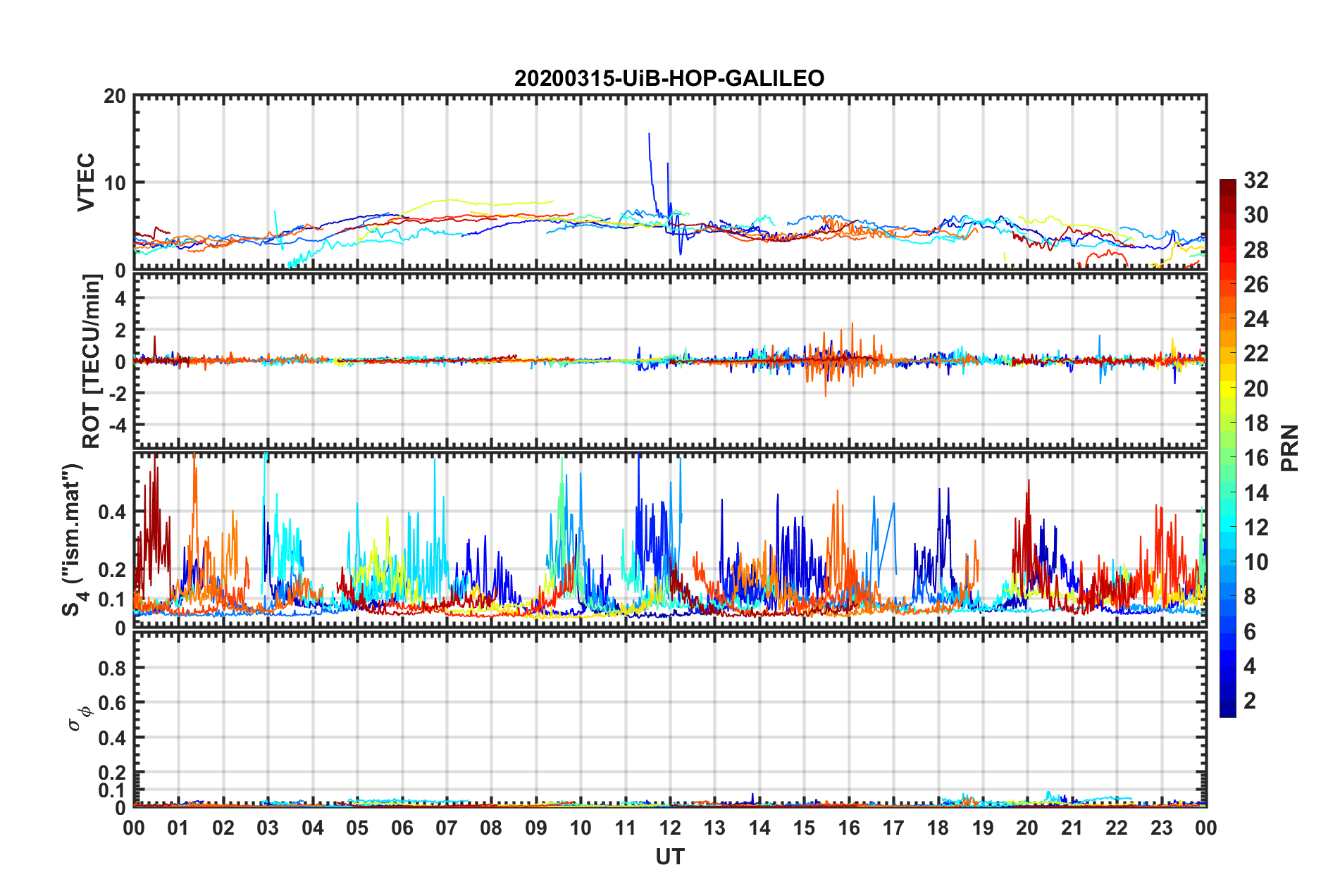This screenshot has width=1340, height=896.
Task: Select PRN colorbar tick label 14
Action: pyautogui.click(x=1256, y=493)
